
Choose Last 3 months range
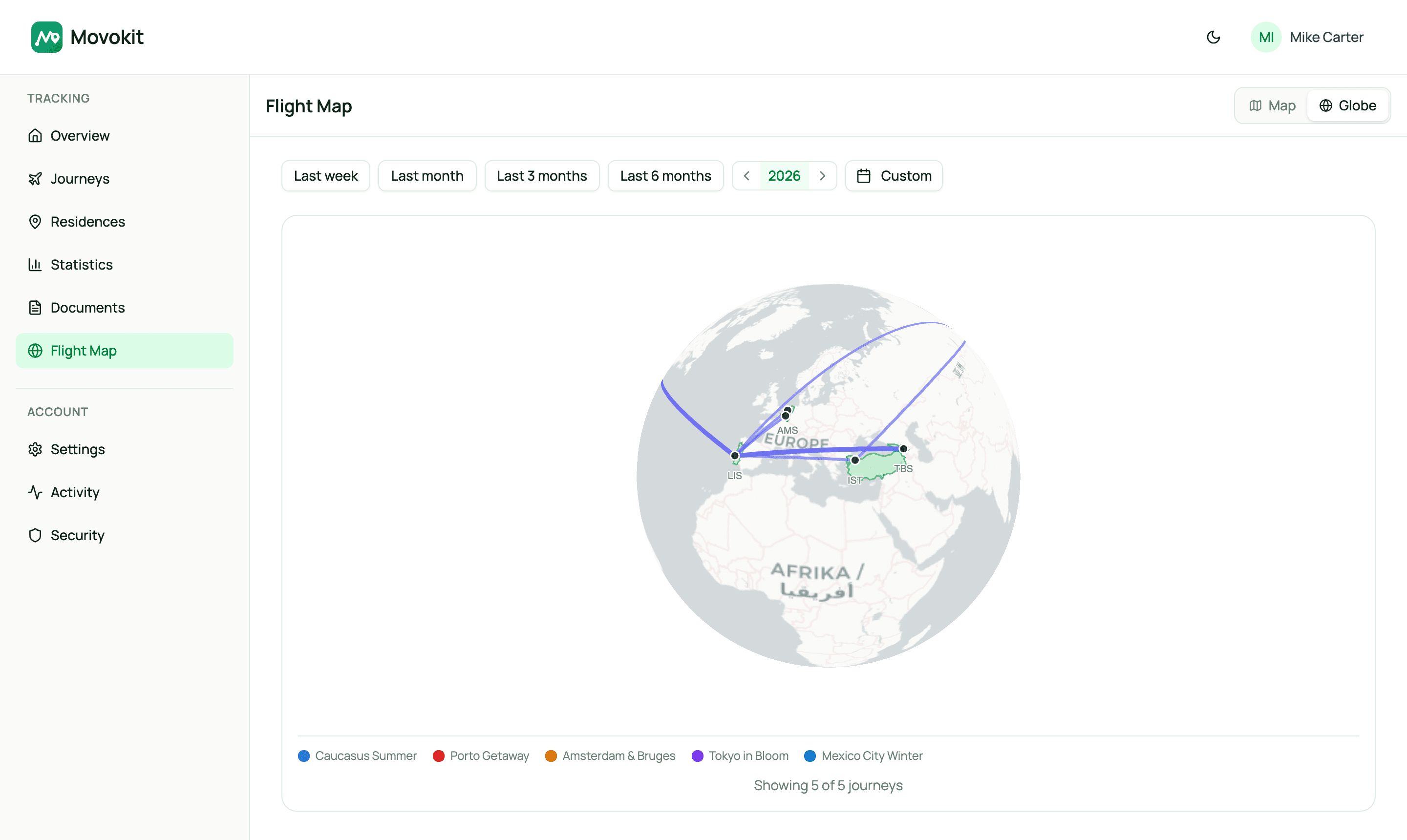(542, 176)
